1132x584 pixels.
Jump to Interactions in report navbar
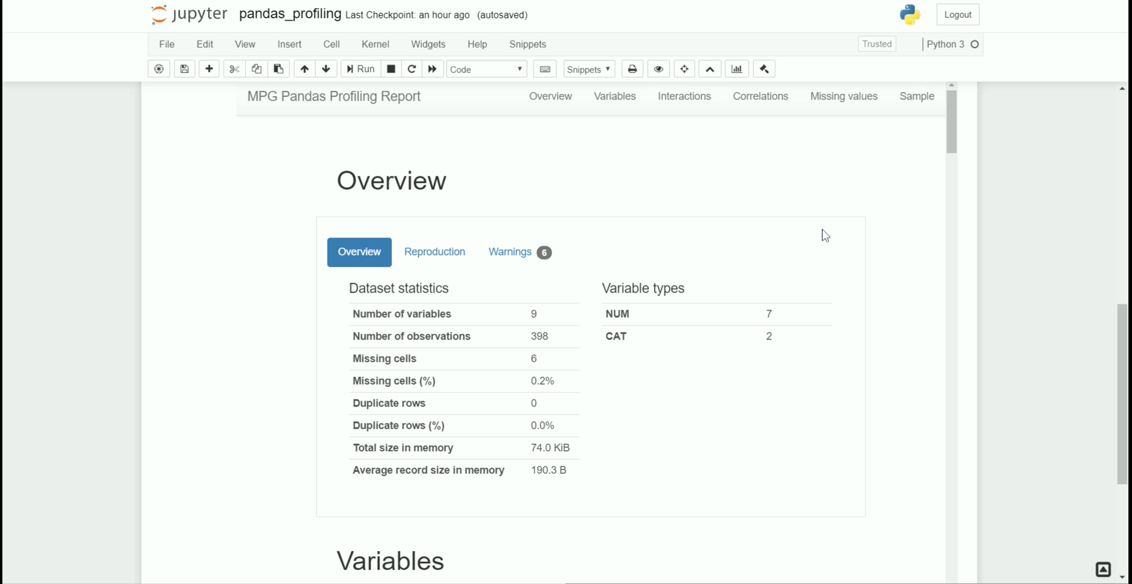[684, 96]
